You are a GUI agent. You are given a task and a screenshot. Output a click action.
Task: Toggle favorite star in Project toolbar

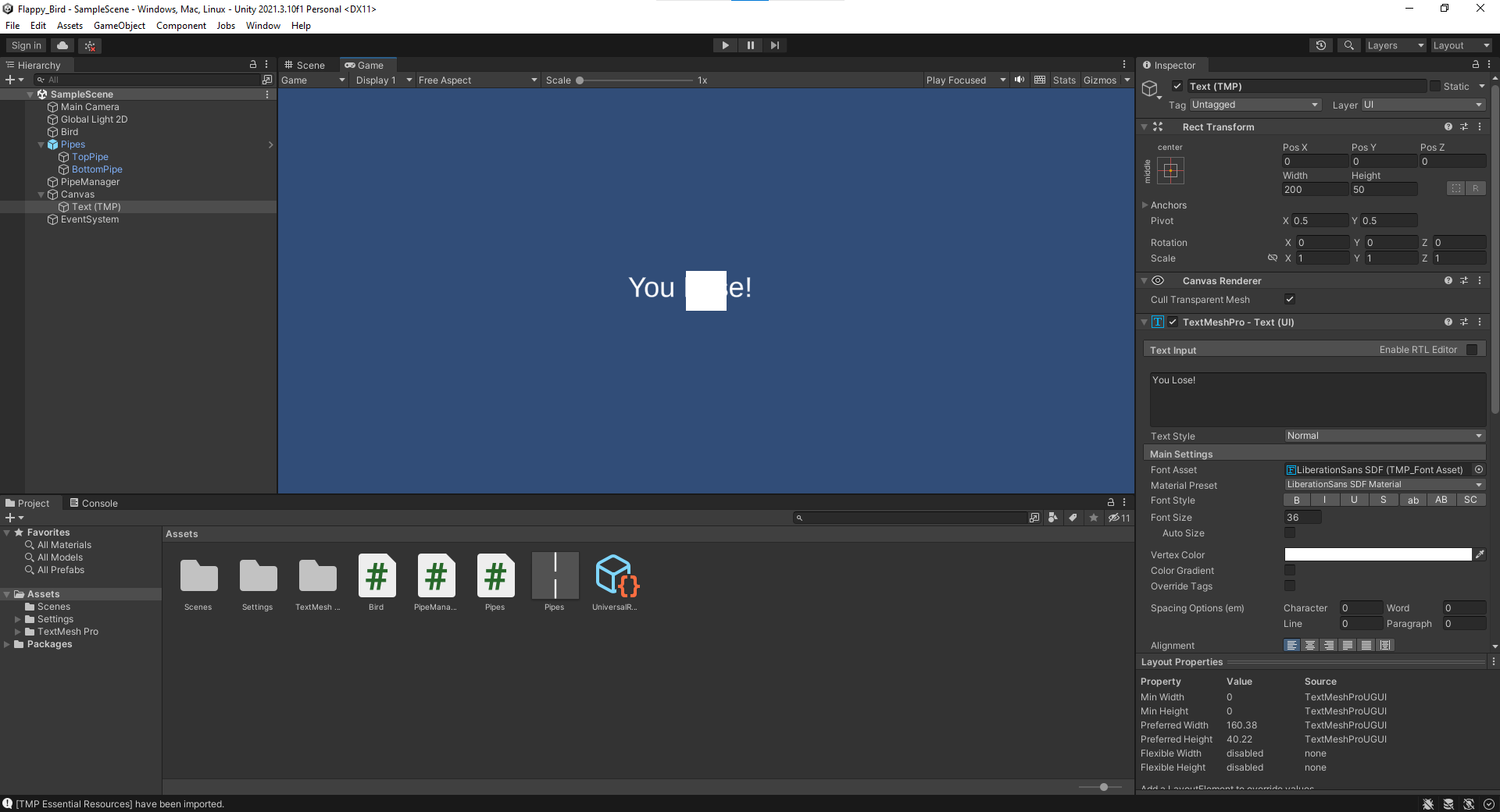tap(1094, 518)
